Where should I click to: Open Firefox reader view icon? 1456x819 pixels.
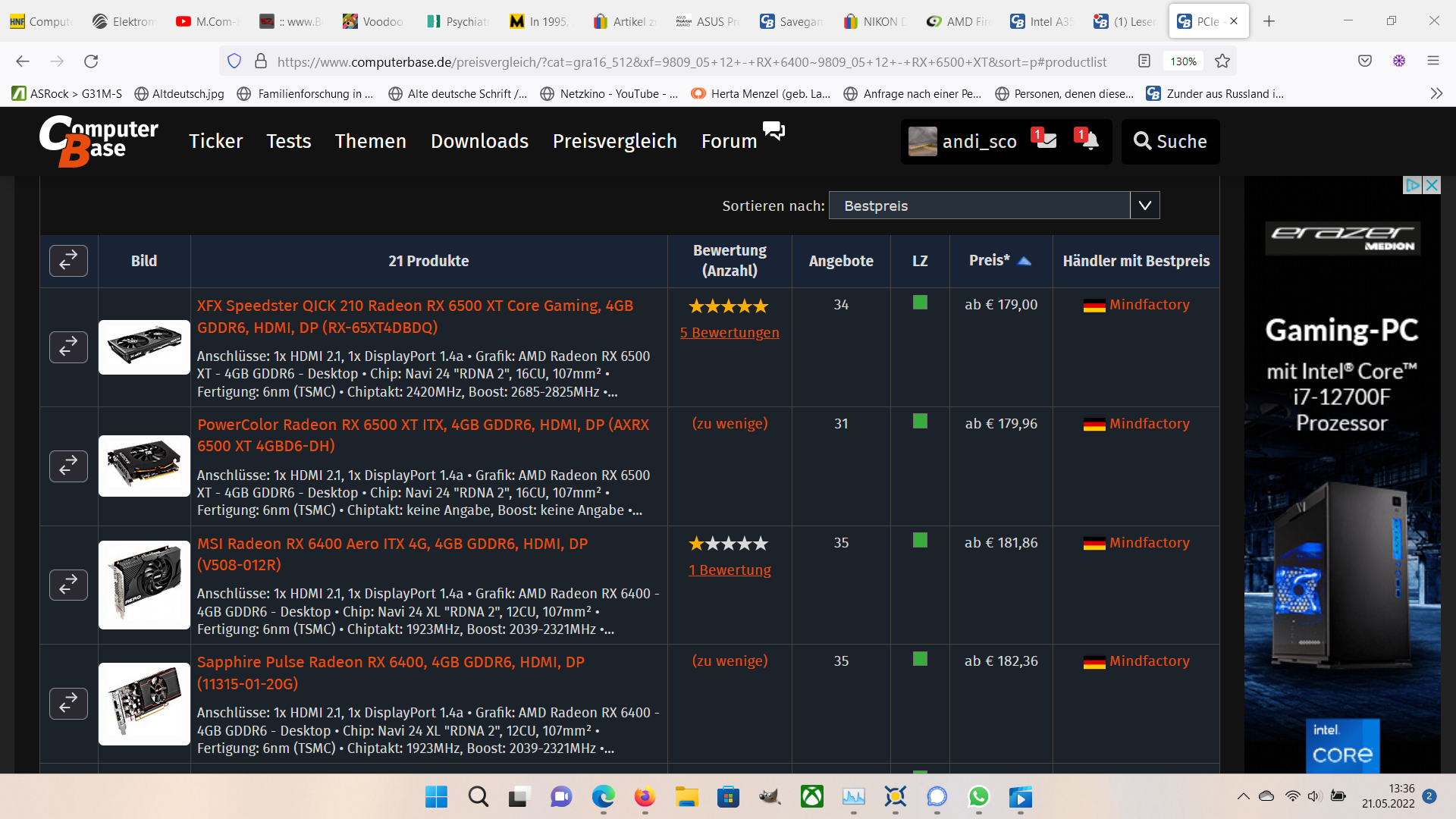[1144, 61]
